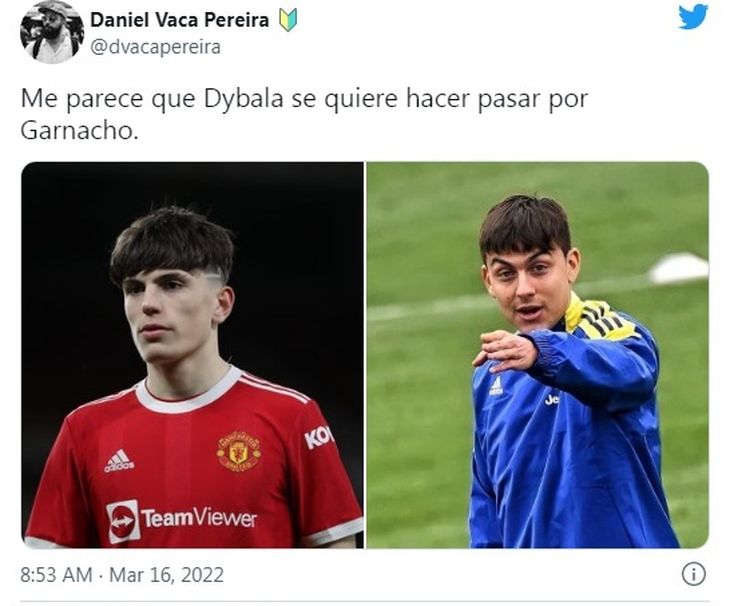Open the @dvacapereira handle link
The height and width of the screenshot is (606, 730).
155,47
